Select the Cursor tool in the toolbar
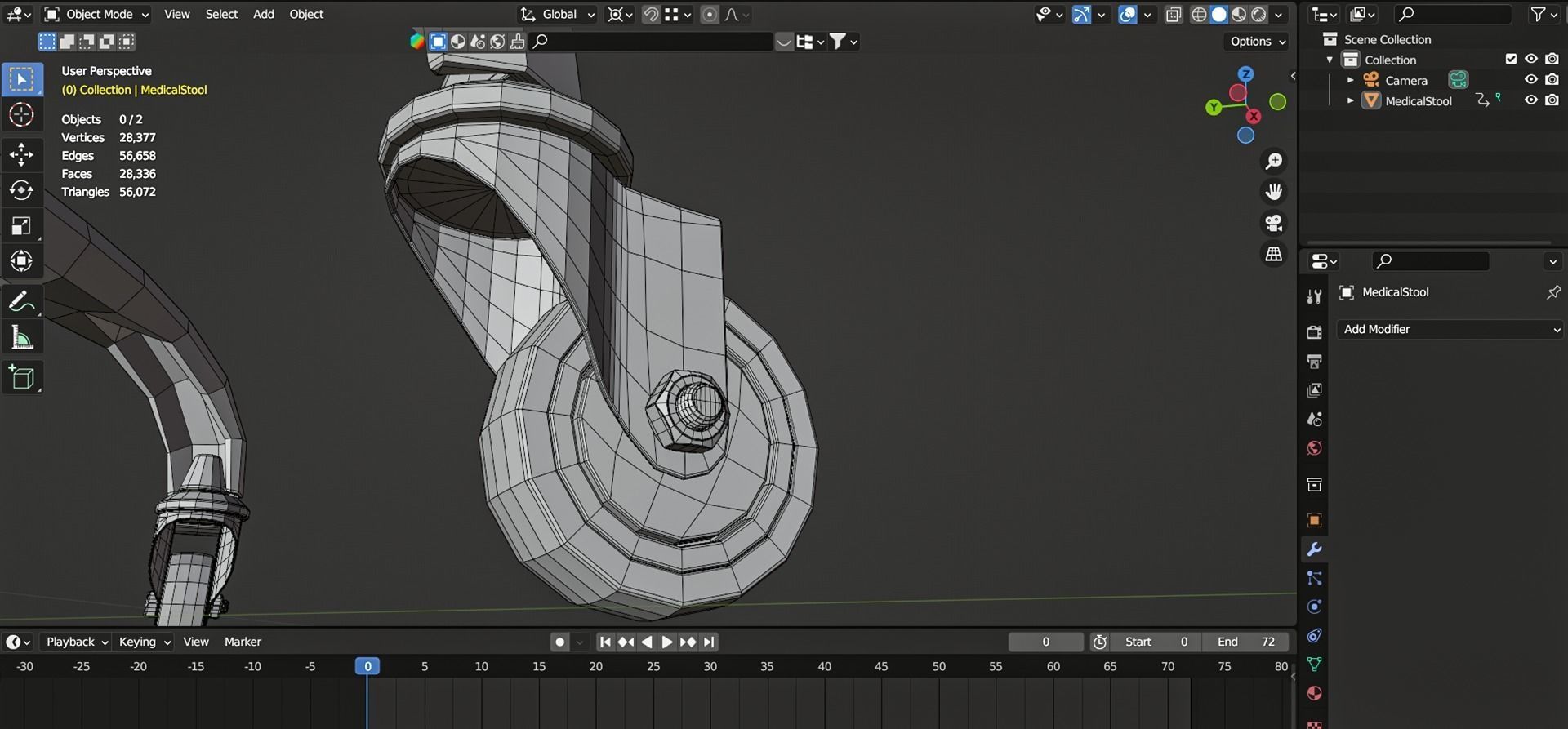This screenshot has height=729, width=1568. [x=21, y=115]
